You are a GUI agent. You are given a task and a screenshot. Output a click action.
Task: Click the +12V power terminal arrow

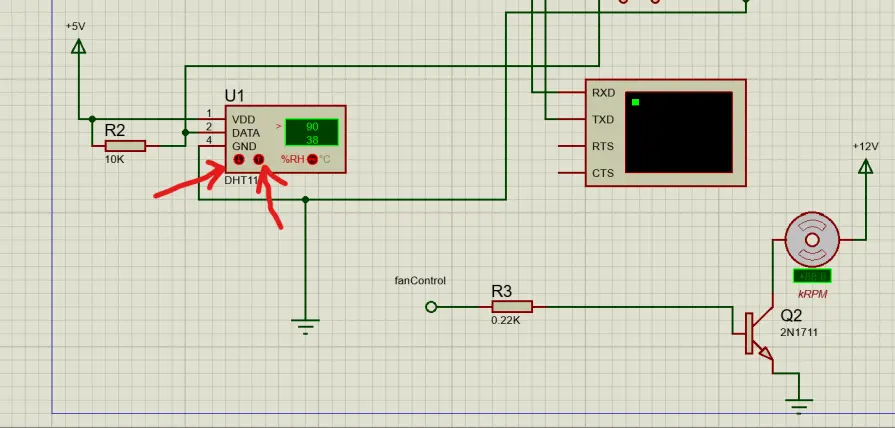click(865, 166)
